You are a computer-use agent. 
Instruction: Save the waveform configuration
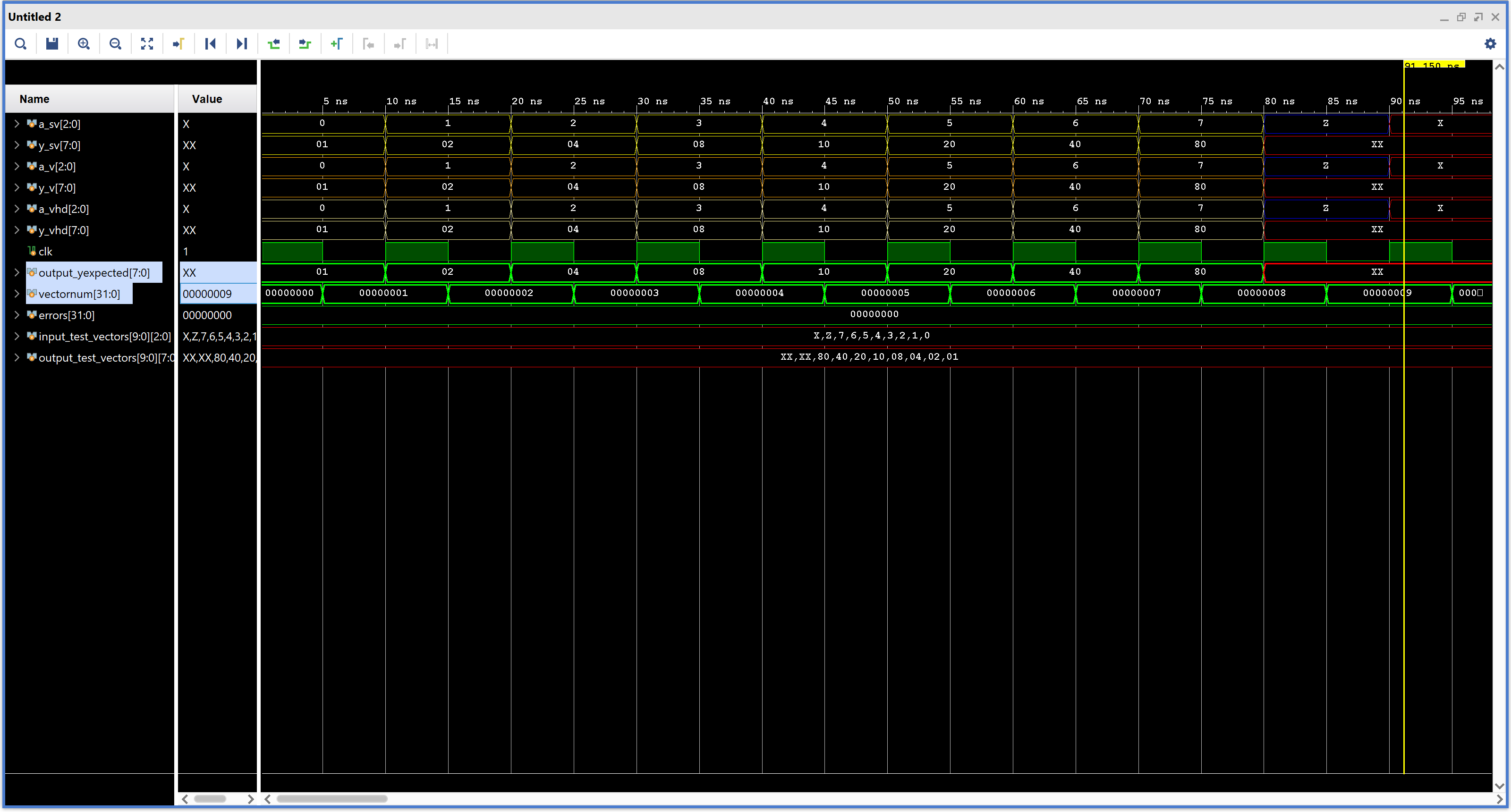pos(52,44)
